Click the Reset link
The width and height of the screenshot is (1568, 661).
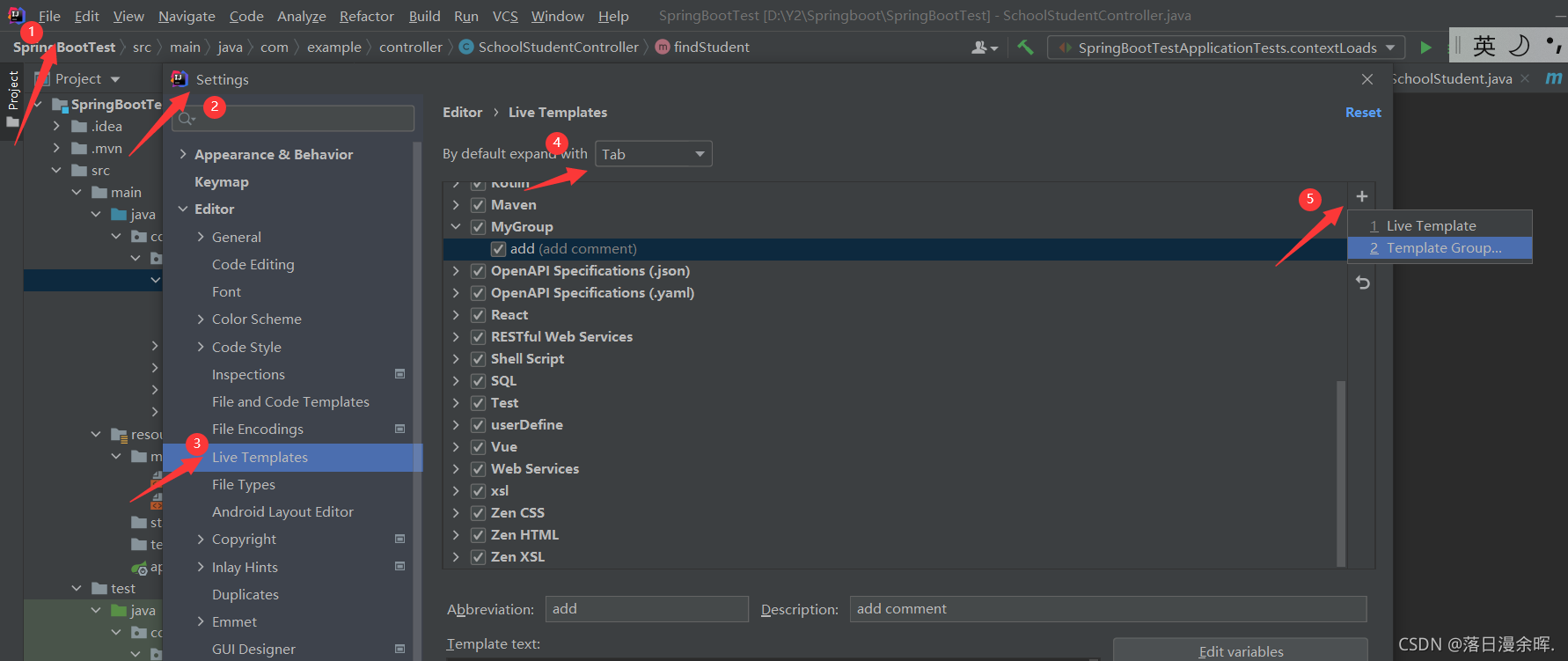pyautogui.click(x=1363, y=113)
